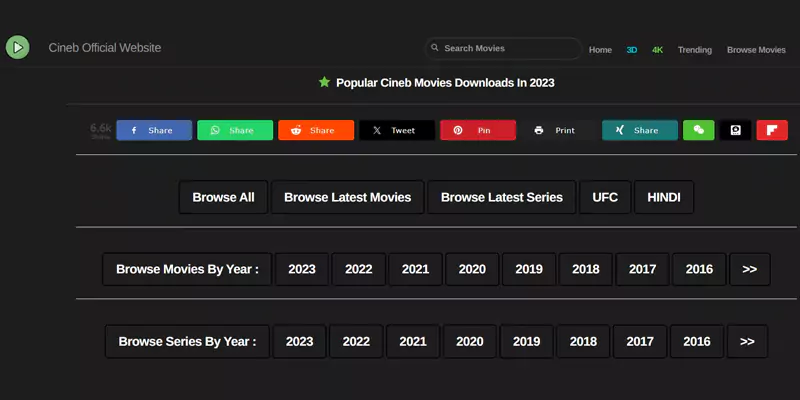The width and height of the screenshot is (800, 400).
Task: Browse movies from 2017
Action: tap(642, 269)
